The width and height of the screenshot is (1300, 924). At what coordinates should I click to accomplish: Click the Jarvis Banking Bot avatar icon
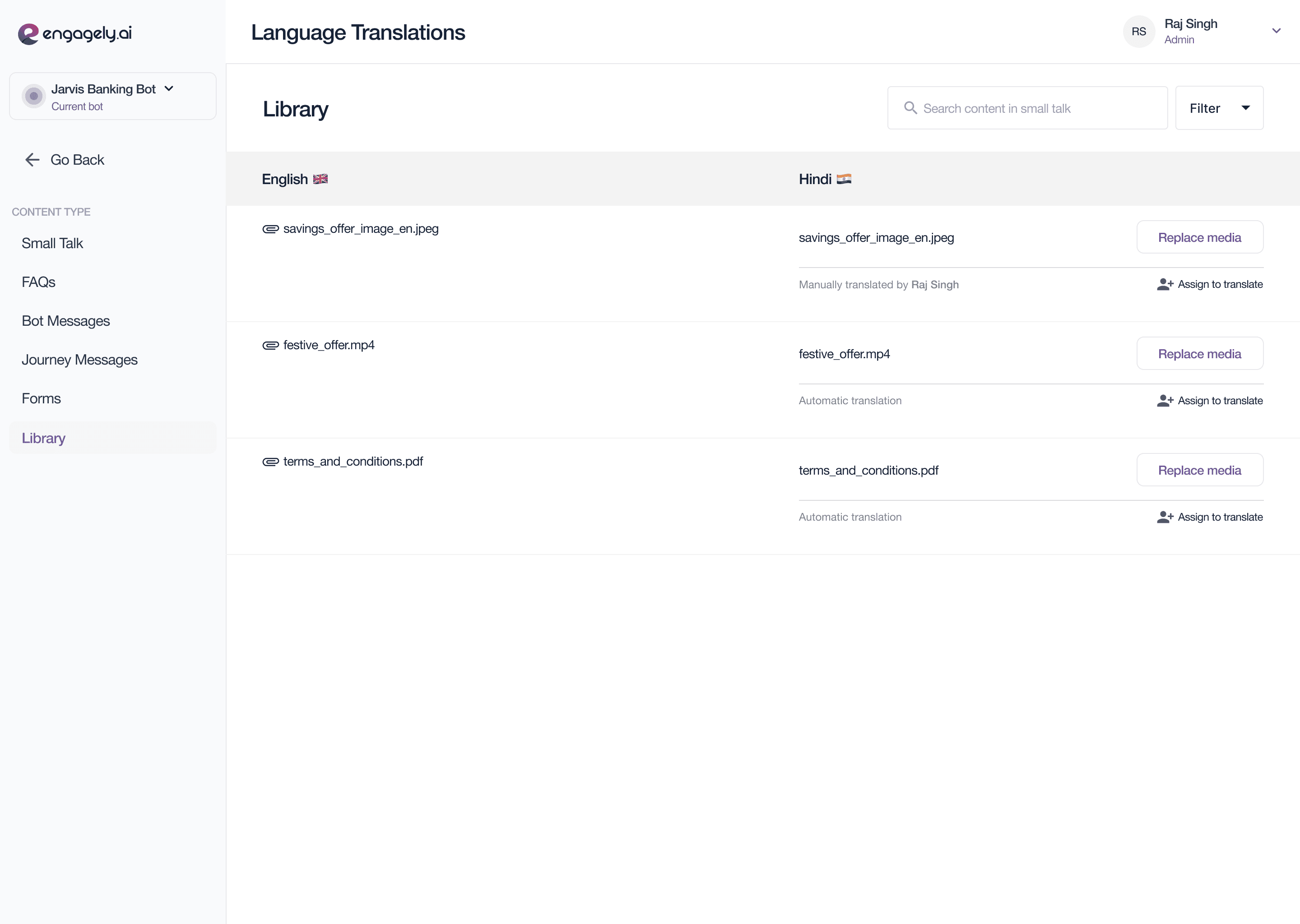tap(33, 96)
